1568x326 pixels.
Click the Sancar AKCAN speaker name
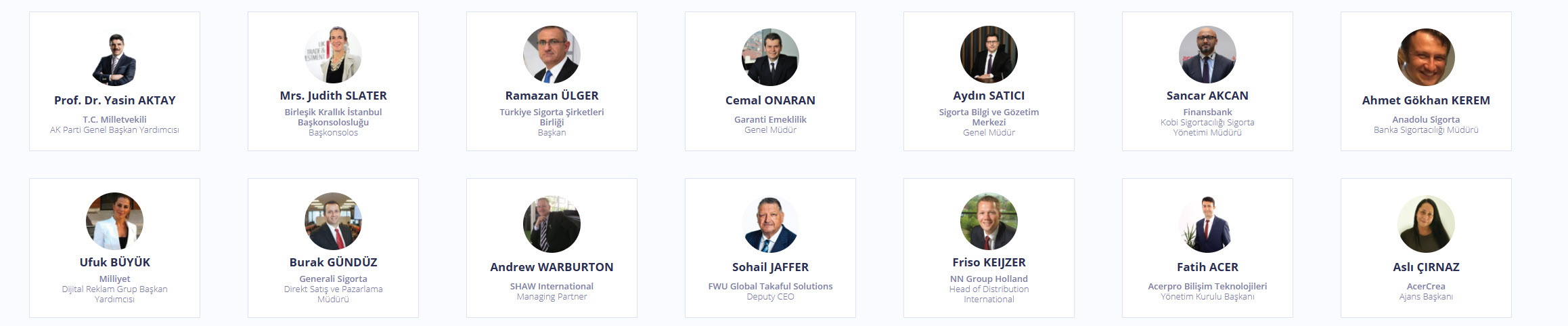pyautogui.click(x=1207, y=96)
